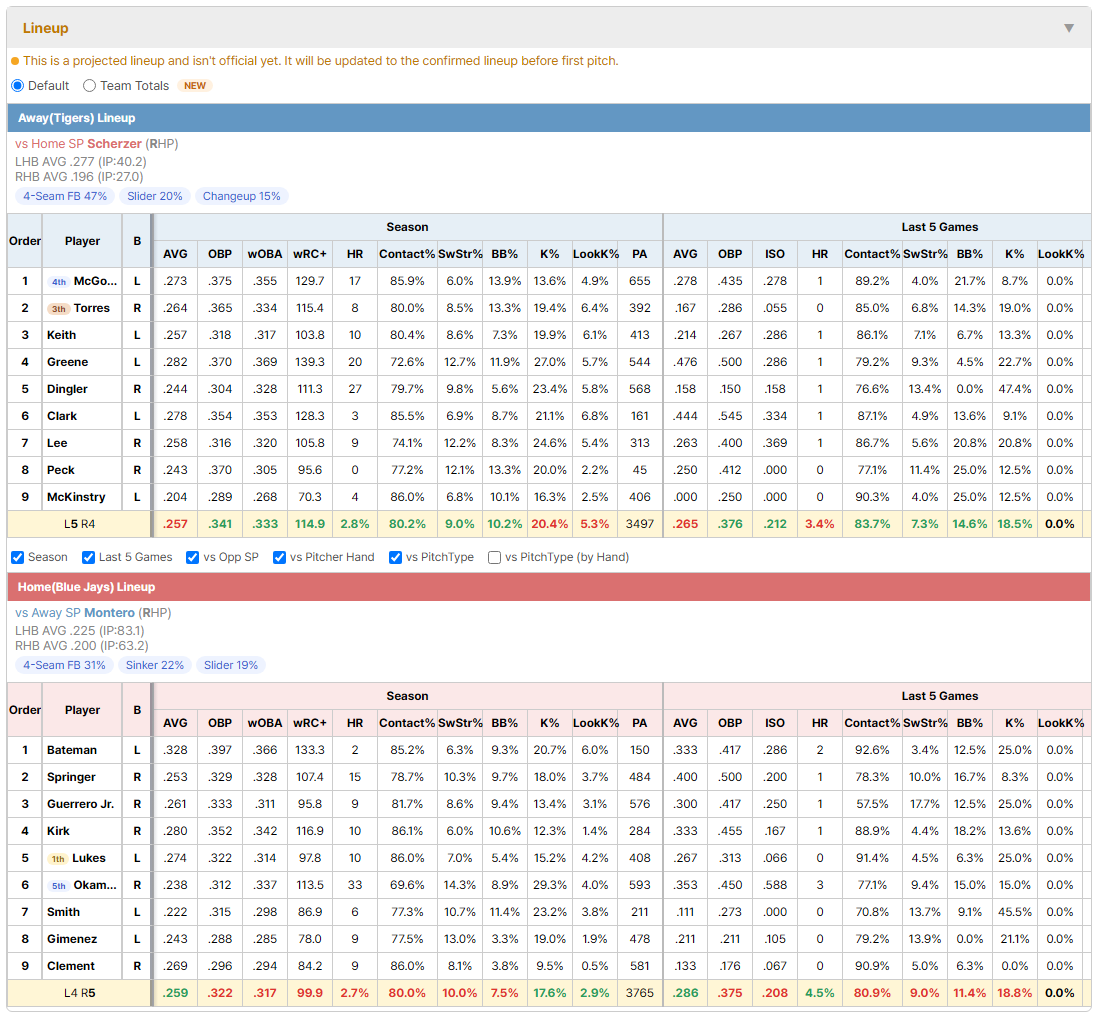Select player Dingler in the Tigers lineup
Image resolution: width=1098 pixels, height=1018 pixels.
(x=67, y=389)
